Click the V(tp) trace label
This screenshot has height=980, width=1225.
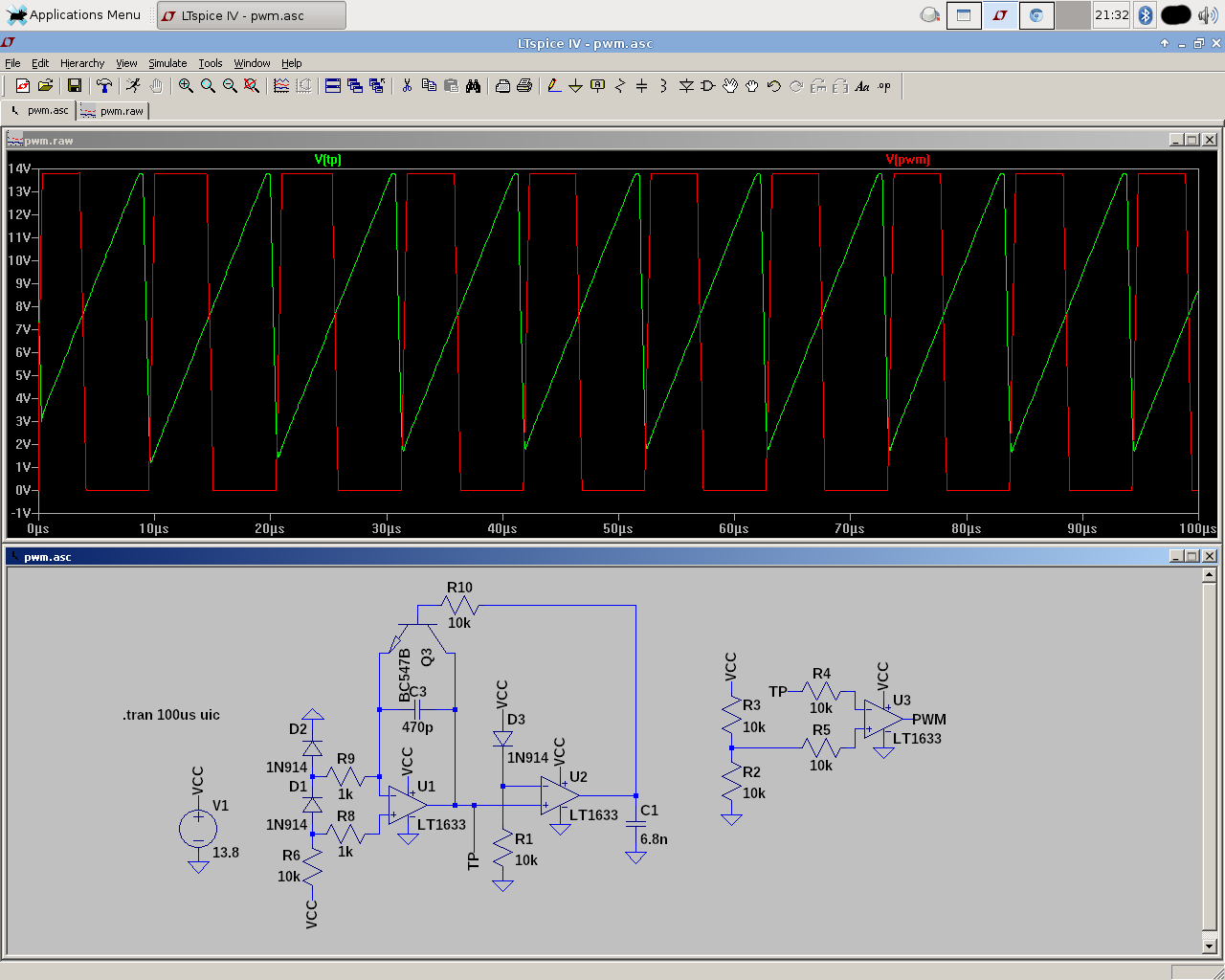(327, 160)
